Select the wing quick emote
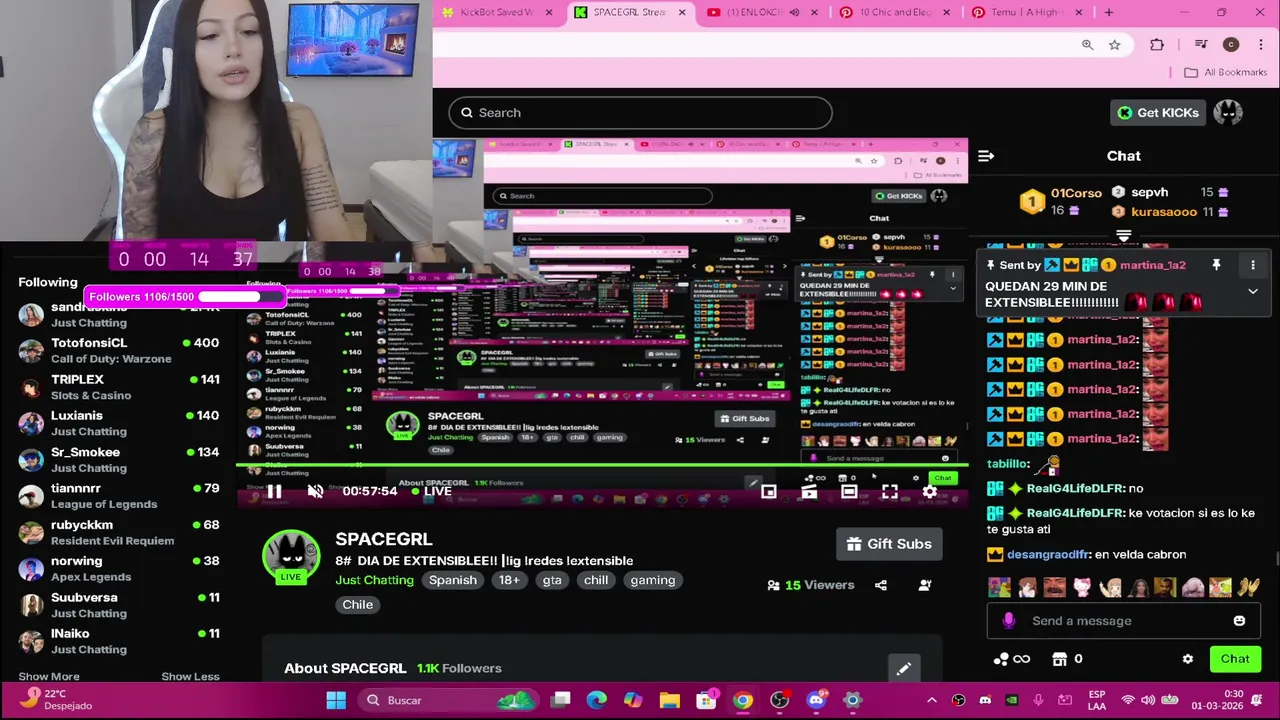The width and height of the screenshot is (1280, 720). (x=1247, y=587)
